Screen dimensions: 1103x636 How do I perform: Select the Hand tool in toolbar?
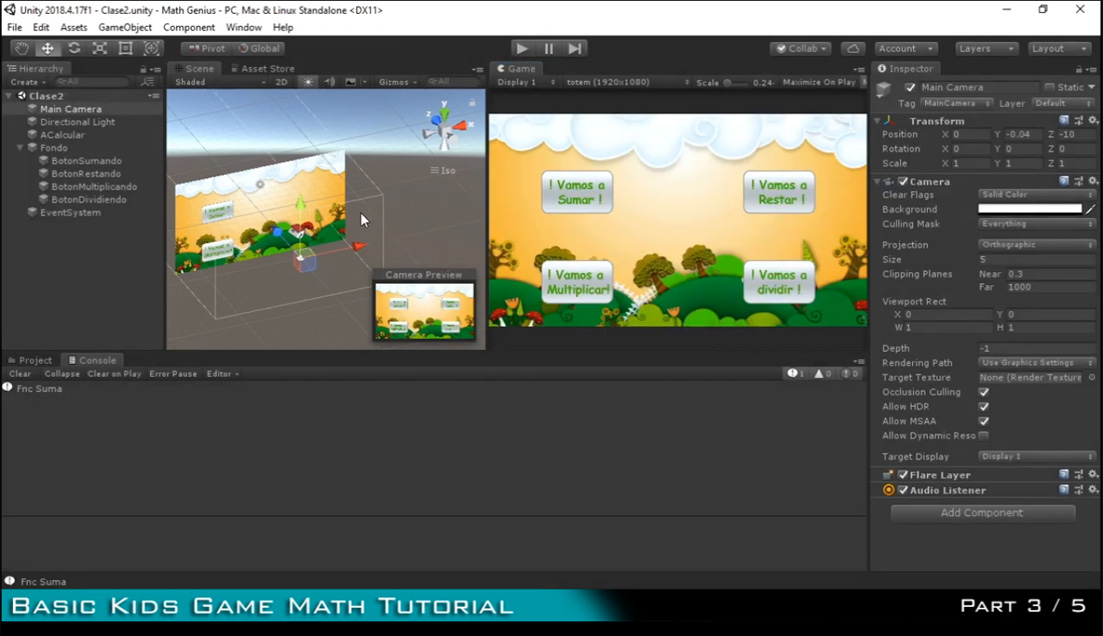point(22,48)
